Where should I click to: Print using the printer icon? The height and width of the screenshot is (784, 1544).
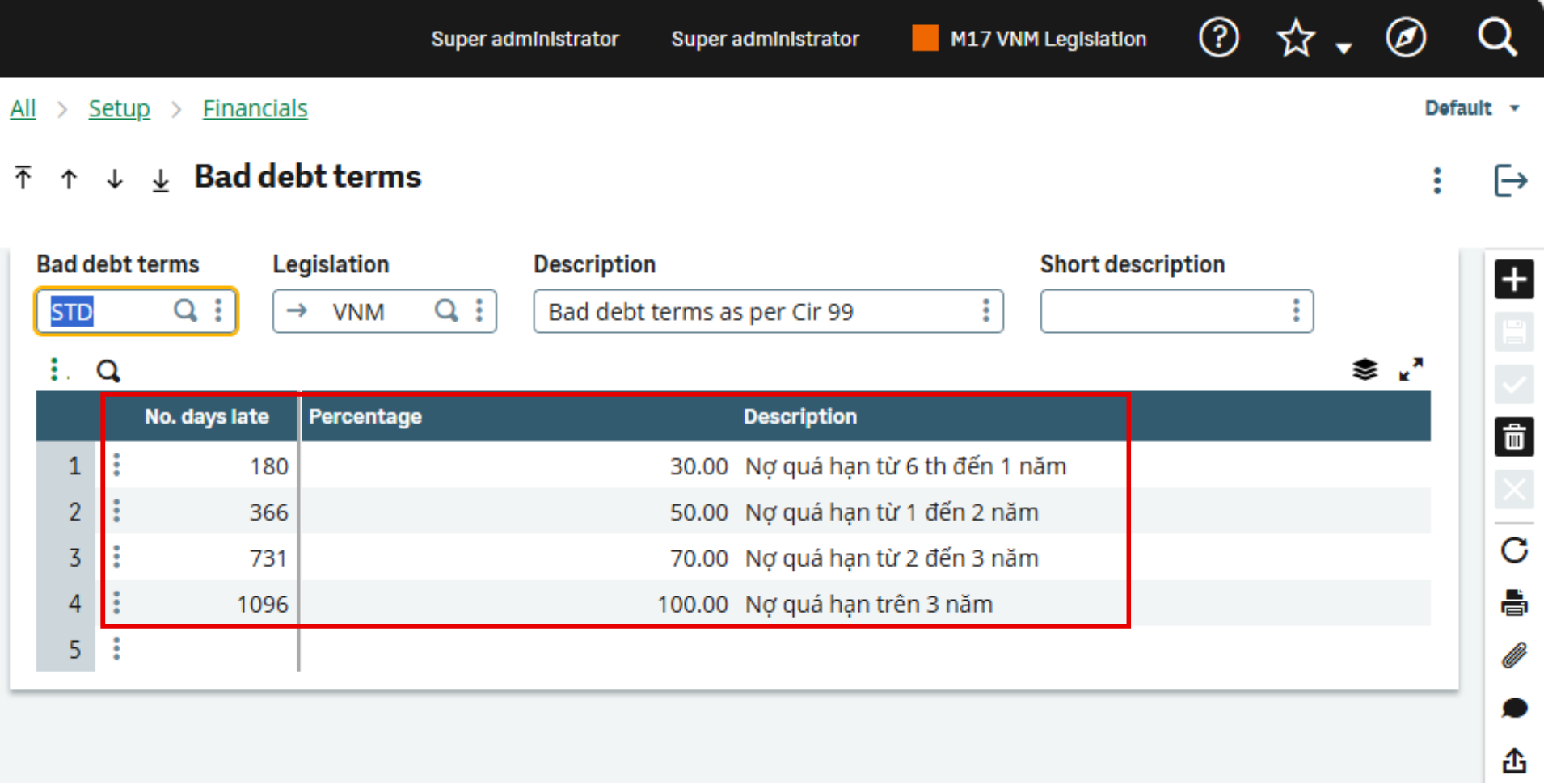click(1514, 603)
